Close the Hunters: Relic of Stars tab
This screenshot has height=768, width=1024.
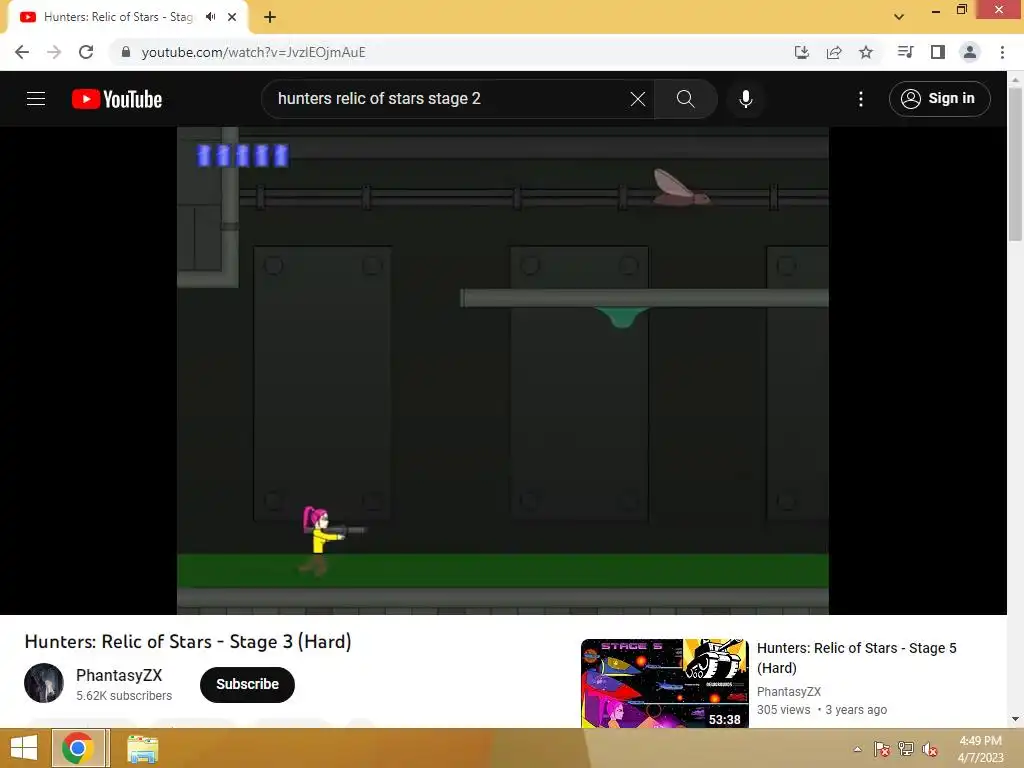[232, 17]
